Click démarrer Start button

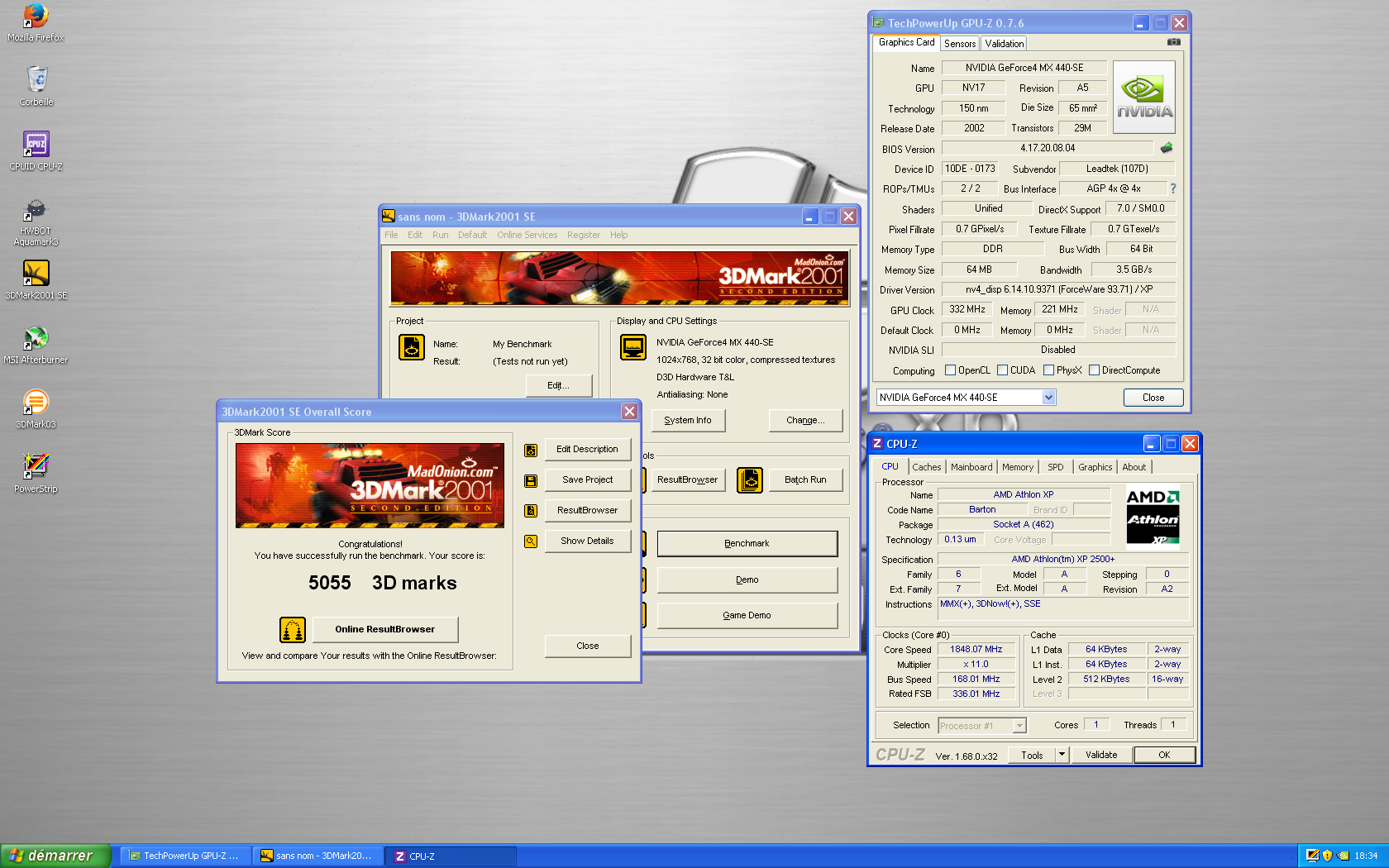point(55,856)
